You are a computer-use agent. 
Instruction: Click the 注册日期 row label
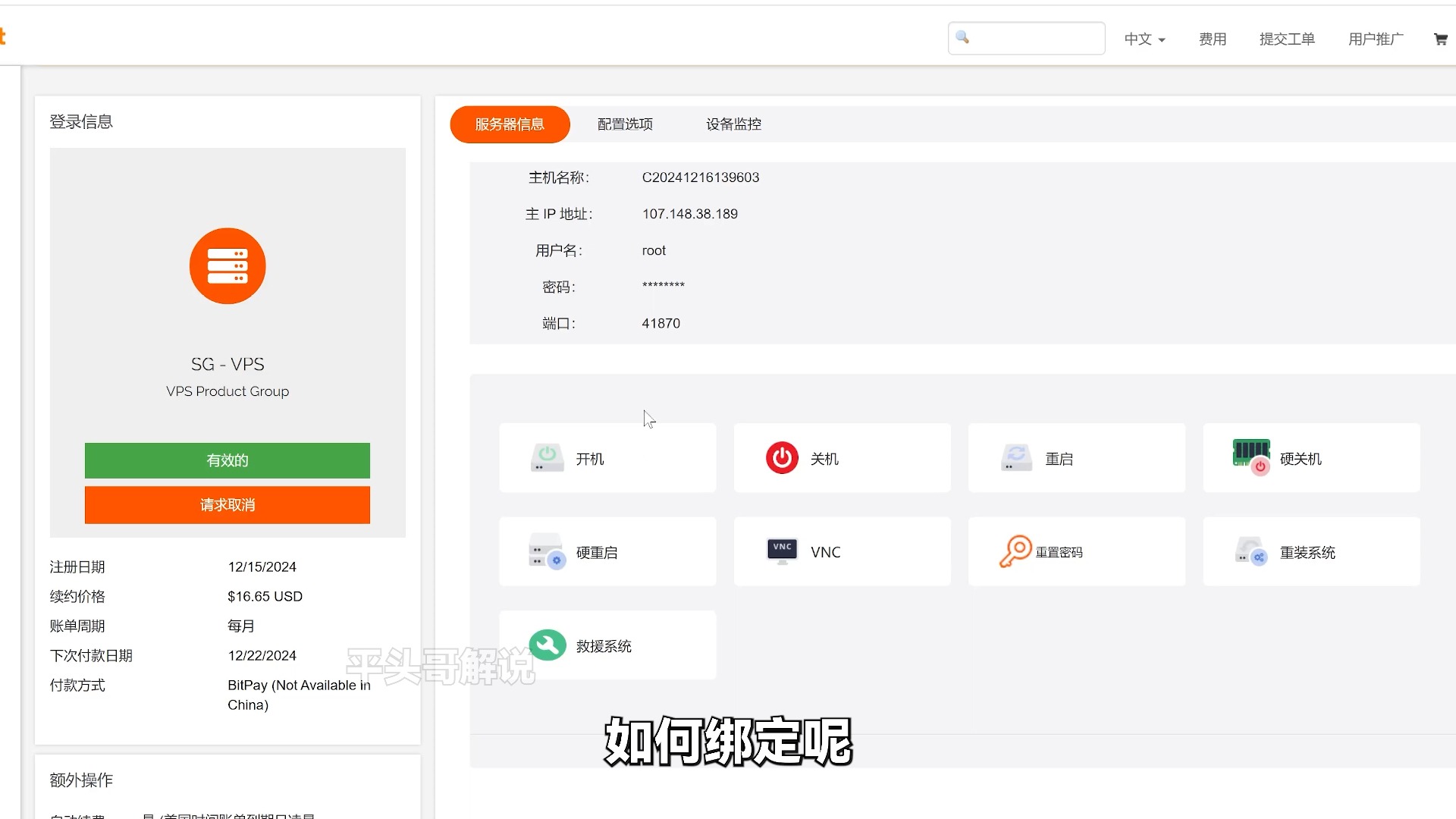[77, 566]
